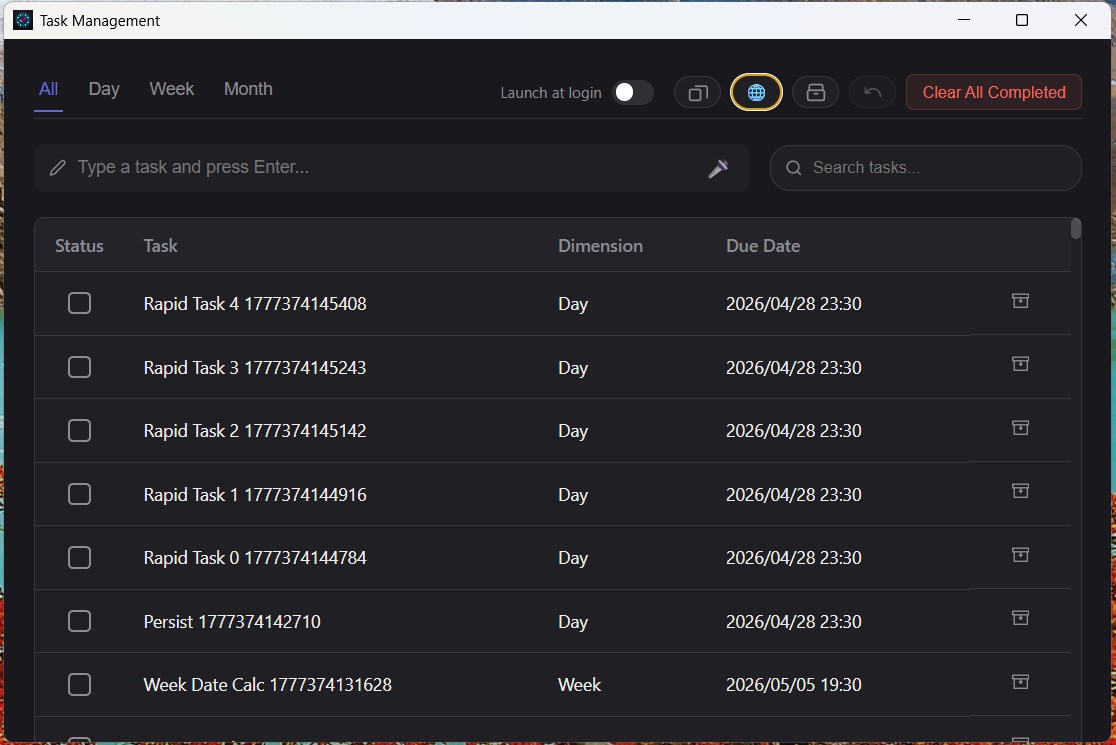This screenshot has width=1116, height=745.
Task: Archive Rapid Task 3 1777374145243
Action: point(1020,364)
